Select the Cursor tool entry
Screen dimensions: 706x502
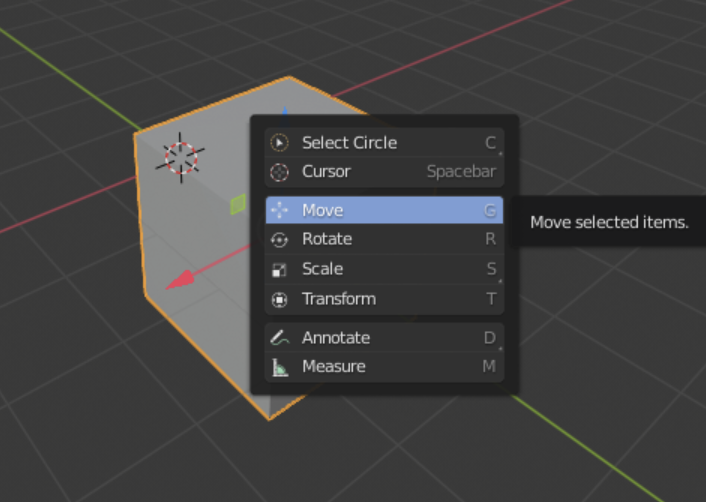(384, 172)
